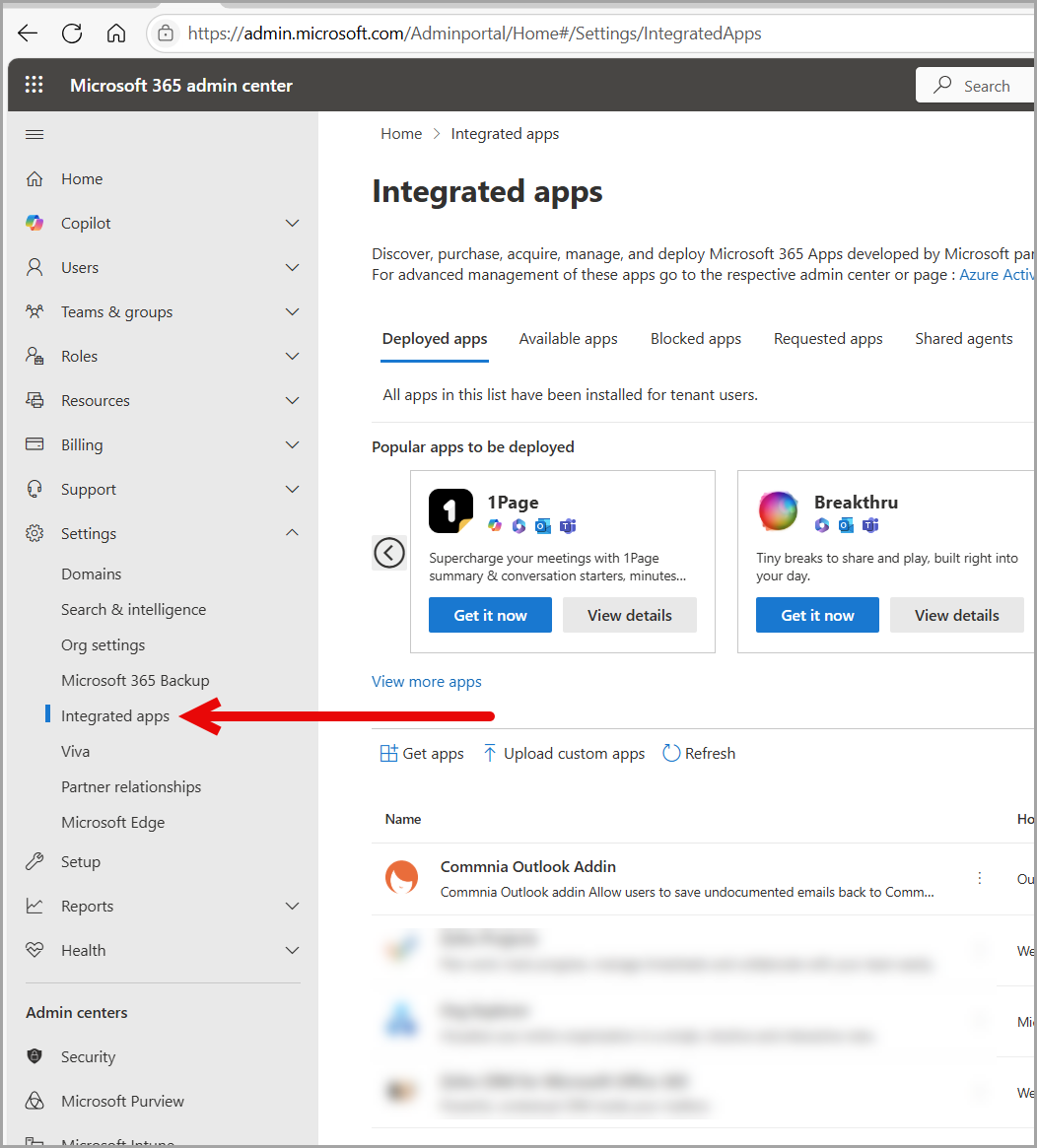Open the View more apps link

click(426, 682)
